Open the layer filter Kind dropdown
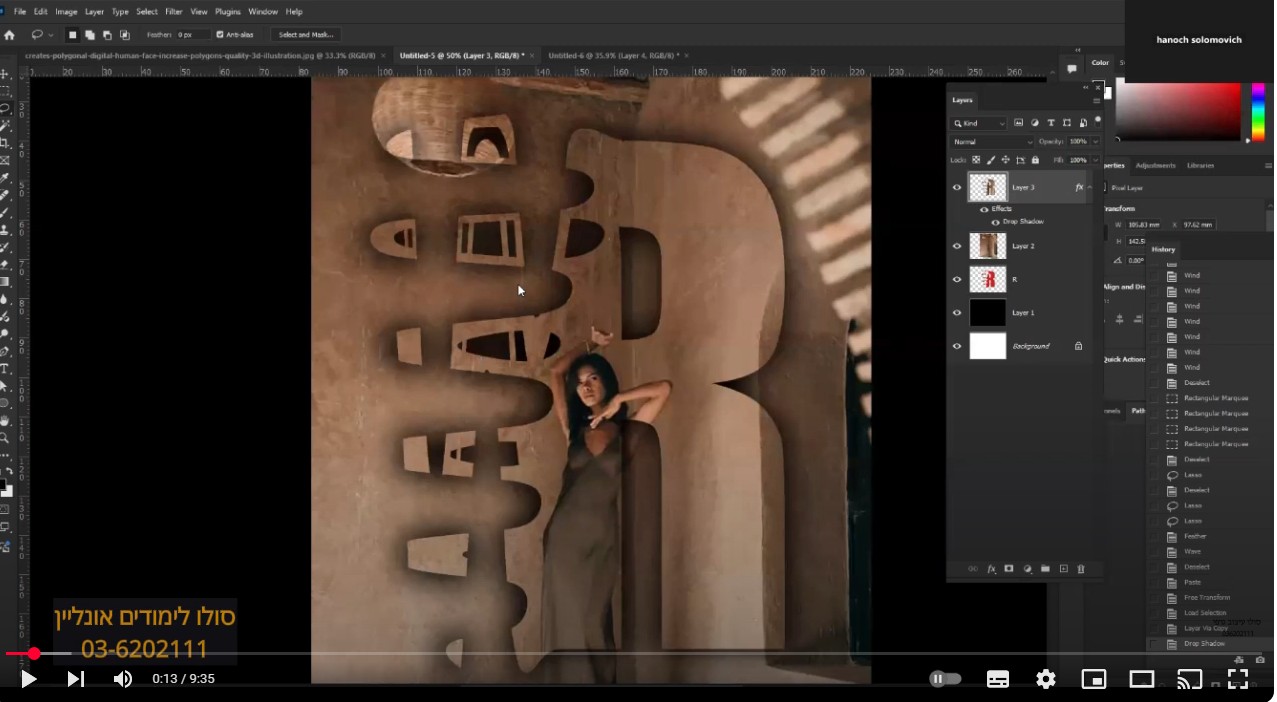Screen dimensions: 1277x702 pyautogui.click(x=979, y=123)
